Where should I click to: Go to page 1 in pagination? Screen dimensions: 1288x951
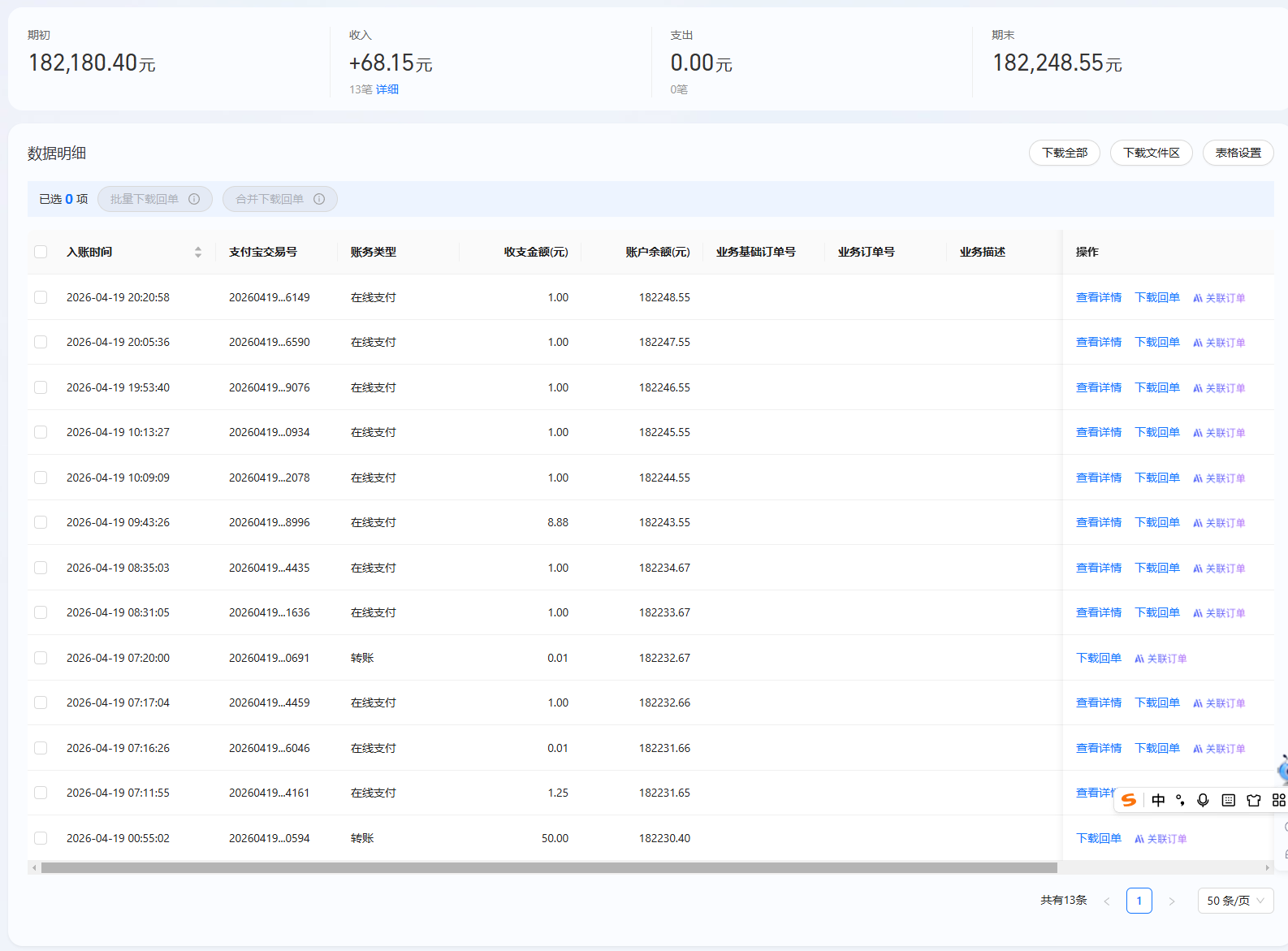tap(1139, 901)
